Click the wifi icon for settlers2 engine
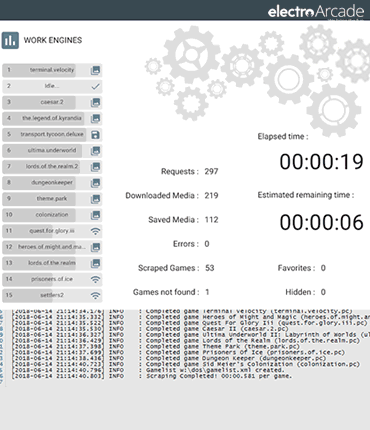370x430 pixels. pos(95,295)
